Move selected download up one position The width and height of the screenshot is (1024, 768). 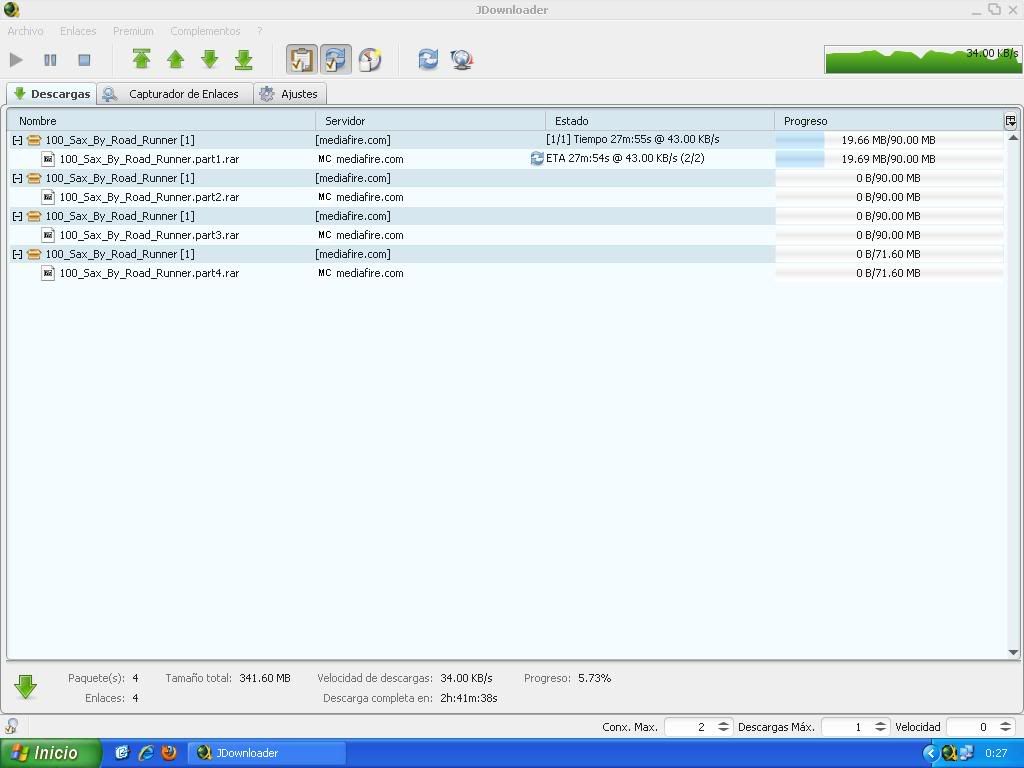[176, 59]
